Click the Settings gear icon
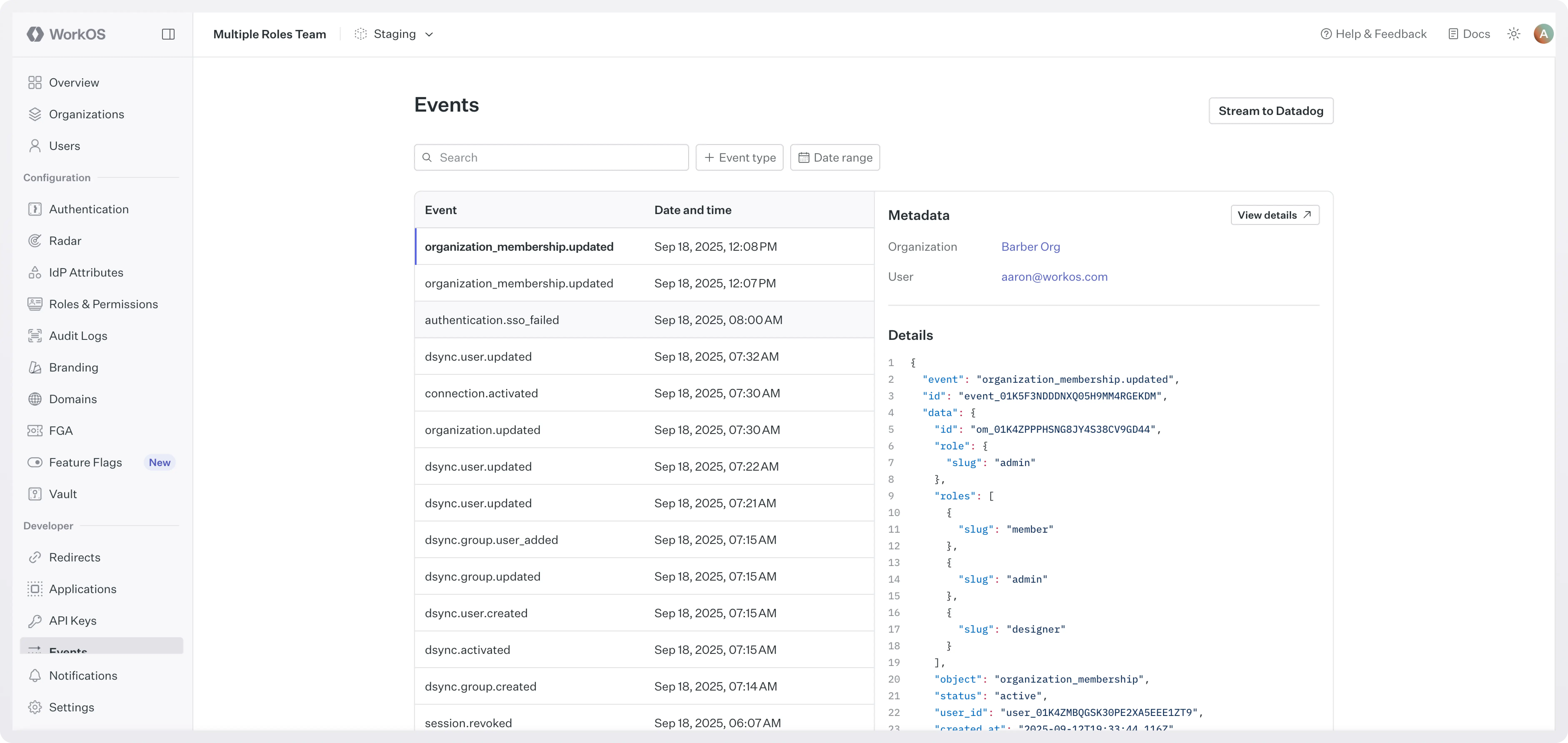 point(35,707)
